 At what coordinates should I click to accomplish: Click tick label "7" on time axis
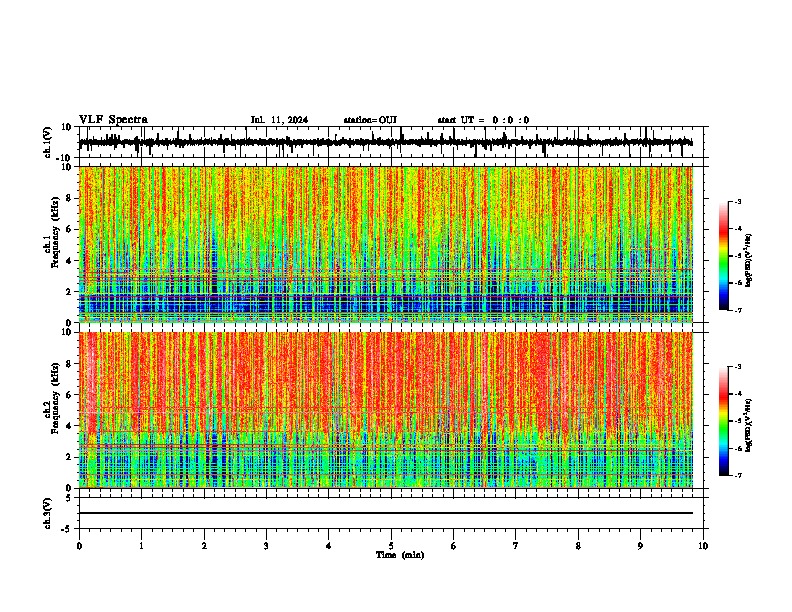tap(516, 546)
